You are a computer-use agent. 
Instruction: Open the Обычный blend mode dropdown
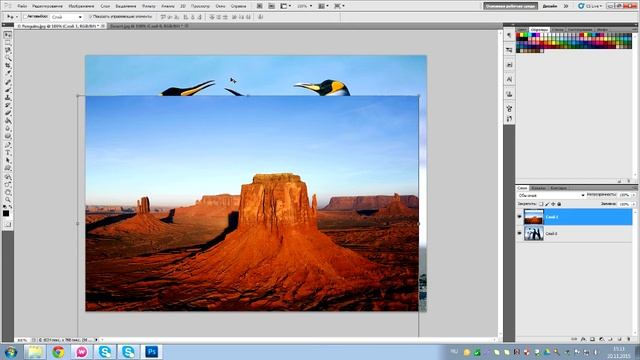[551, 196]
